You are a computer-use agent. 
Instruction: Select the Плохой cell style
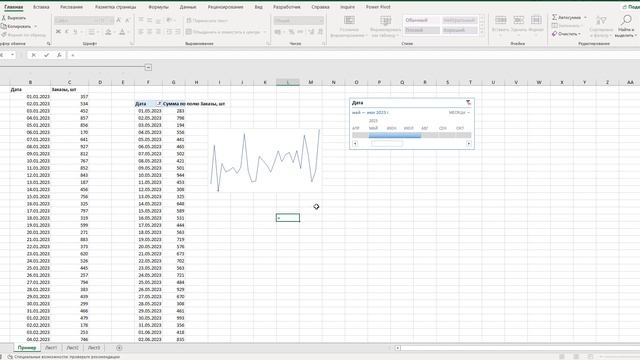[422, 30]
